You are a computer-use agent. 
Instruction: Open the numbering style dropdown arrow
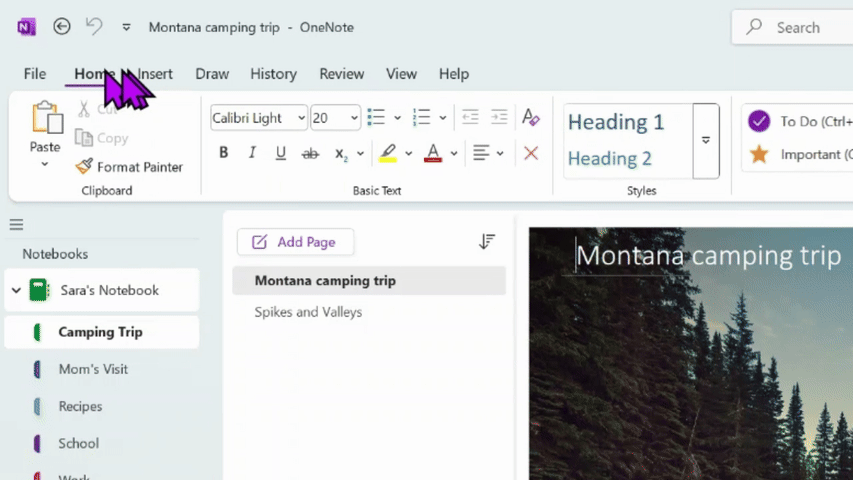(x=443, y=118)
